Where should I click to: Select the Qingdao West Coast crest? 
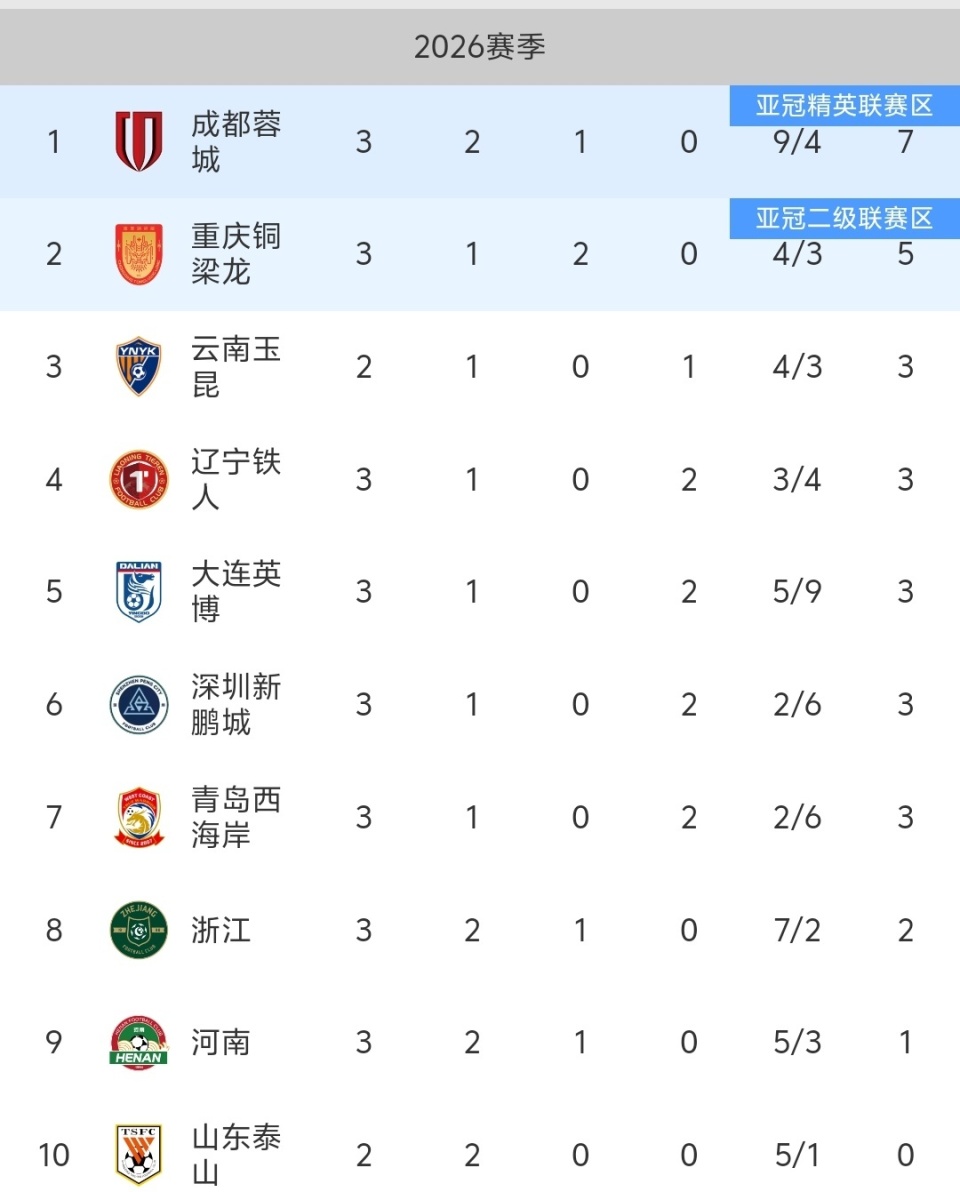pyautogui.click(x=138, y=817)
